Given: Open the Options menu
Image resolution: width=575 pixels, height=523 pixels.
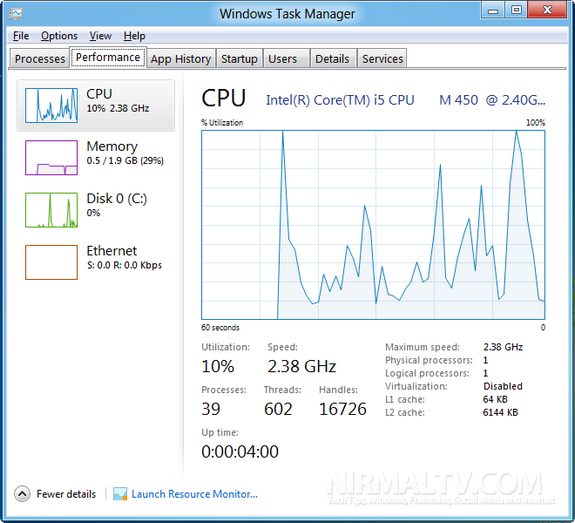Looking at the screenshot, I should pyautogui.click(x=59, y=36).
